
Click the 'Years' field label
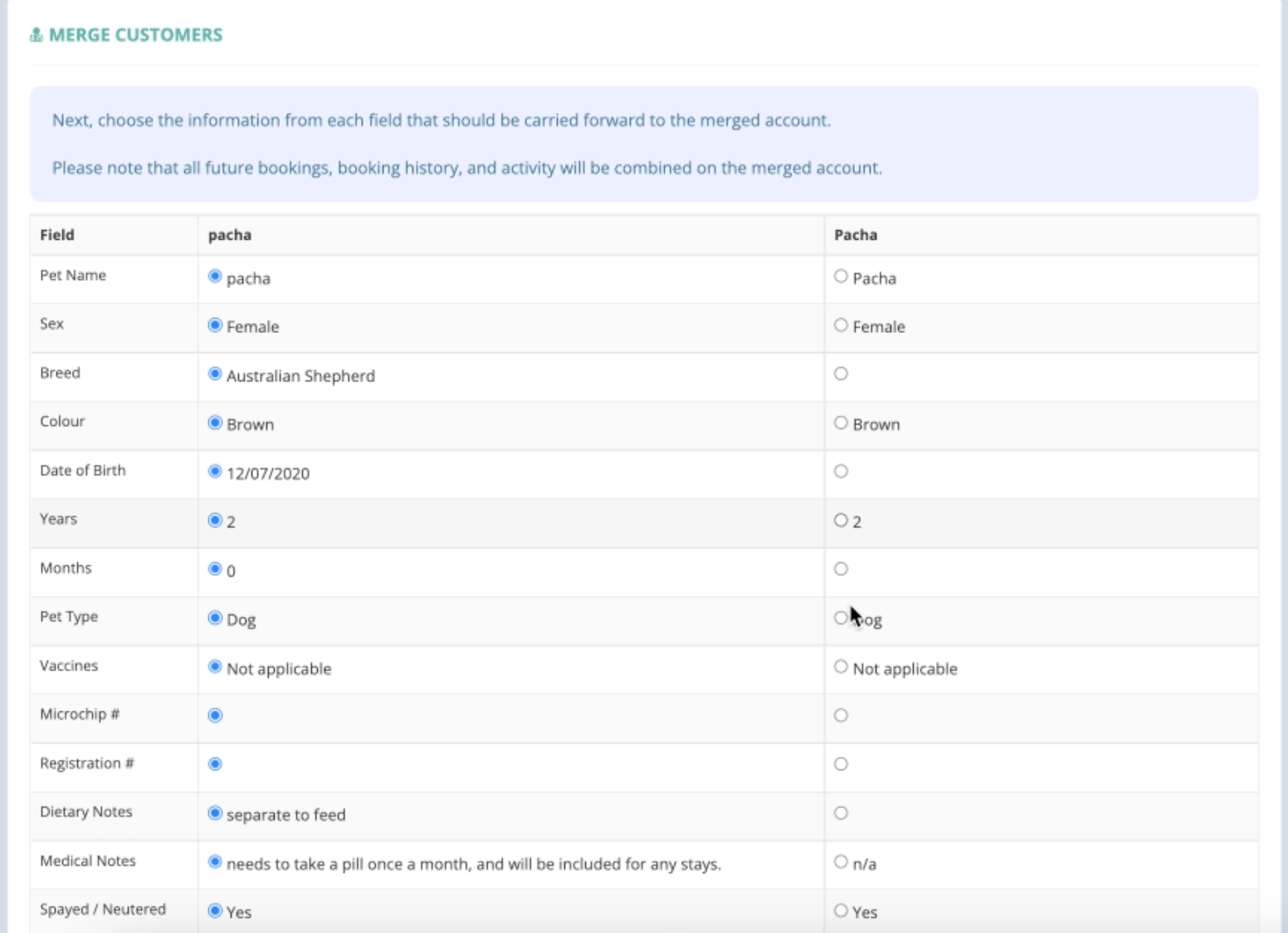coord(58,519)
